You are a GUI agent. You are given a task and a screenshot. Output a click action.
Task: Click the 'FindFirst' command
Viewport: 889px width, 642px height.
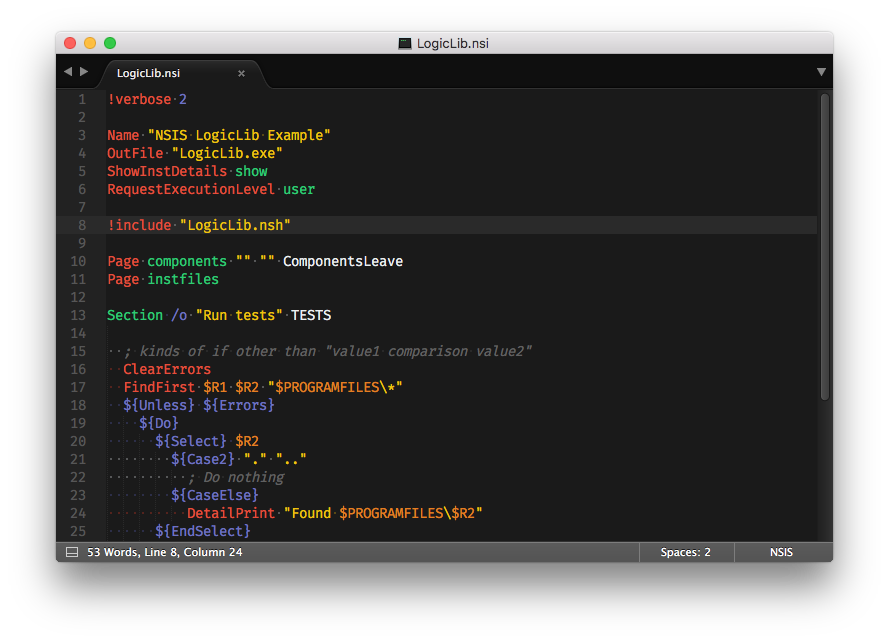[159, 387]
